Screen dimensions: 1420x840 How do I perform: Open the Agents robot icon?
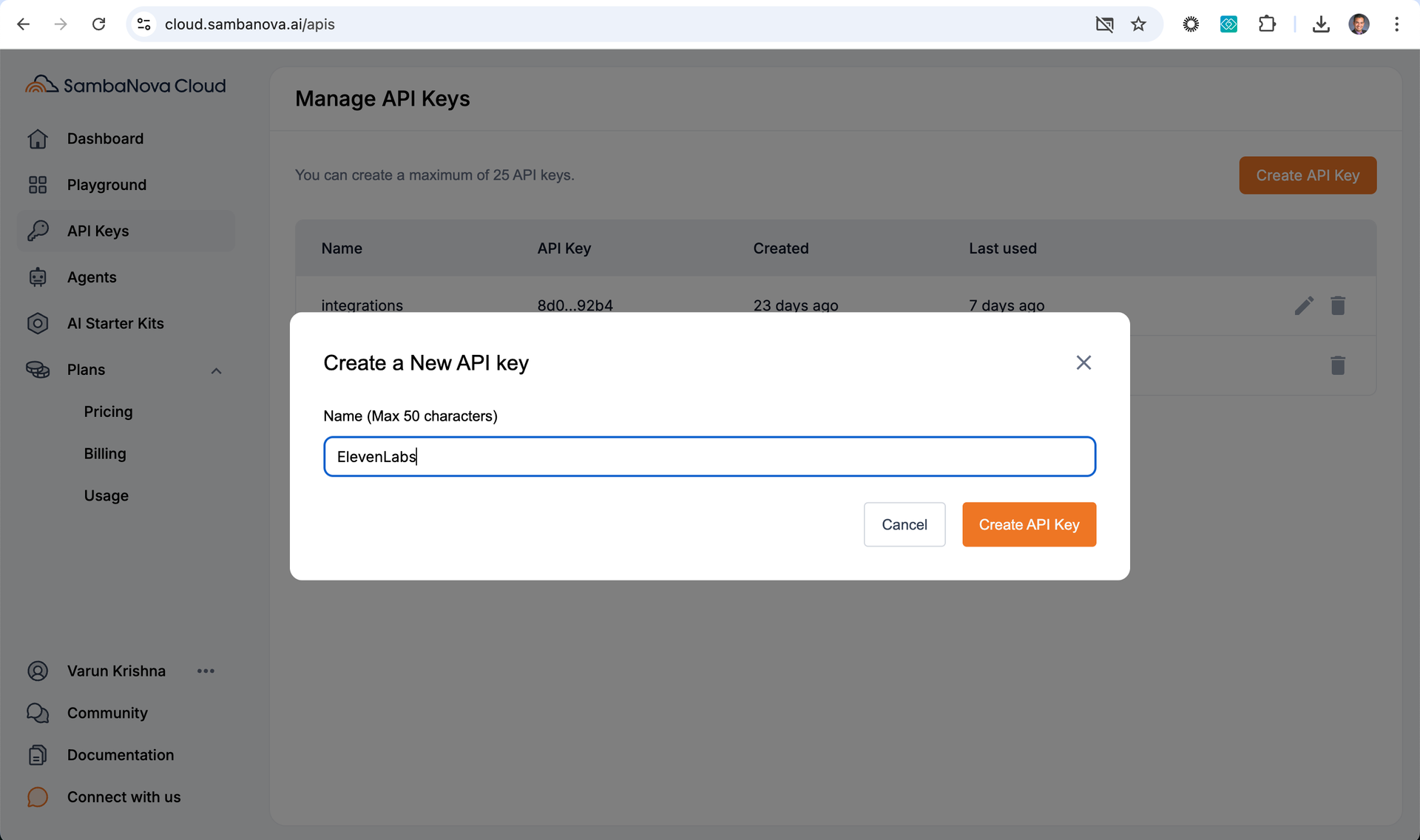pyautogui.click(x=38, y=277)
